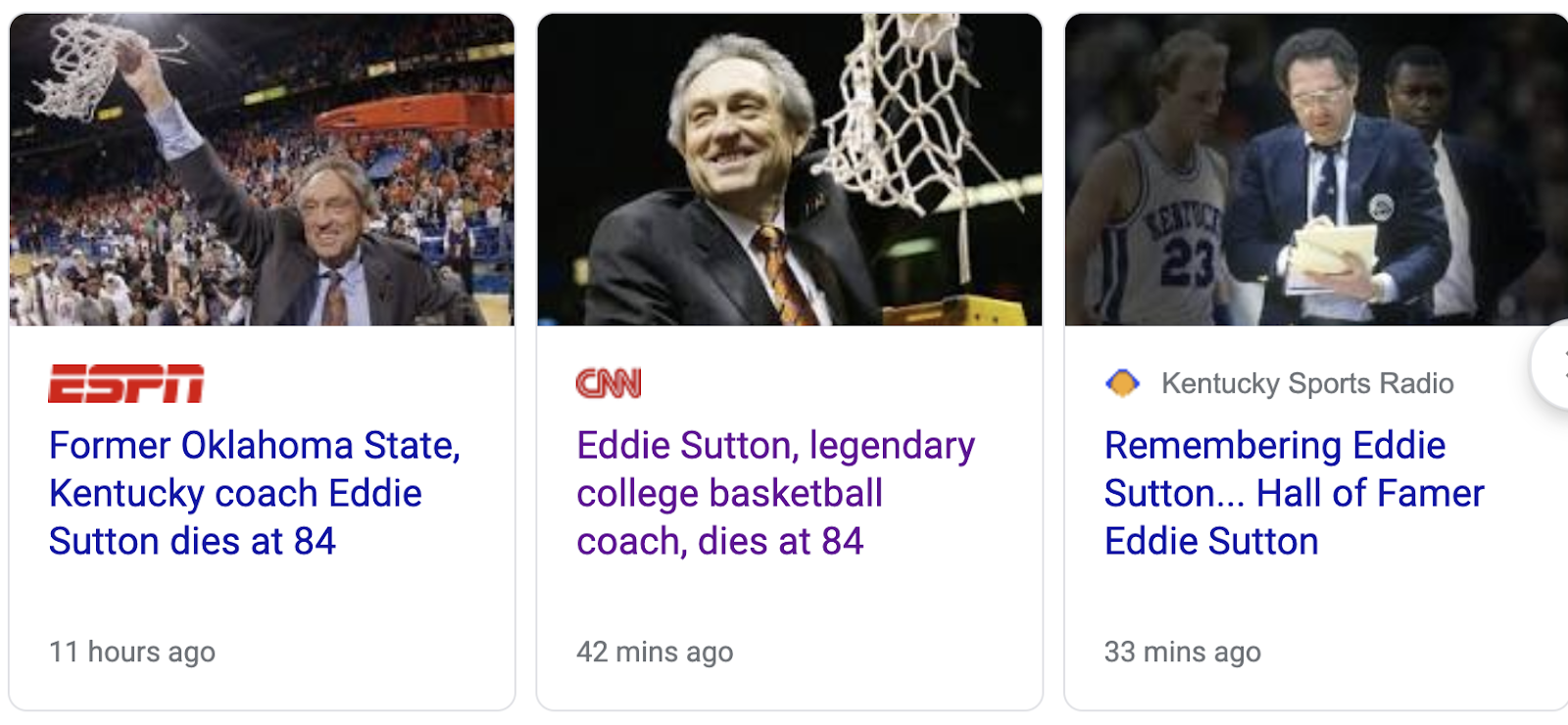Click the CNN logo

(x=609, y=383)
